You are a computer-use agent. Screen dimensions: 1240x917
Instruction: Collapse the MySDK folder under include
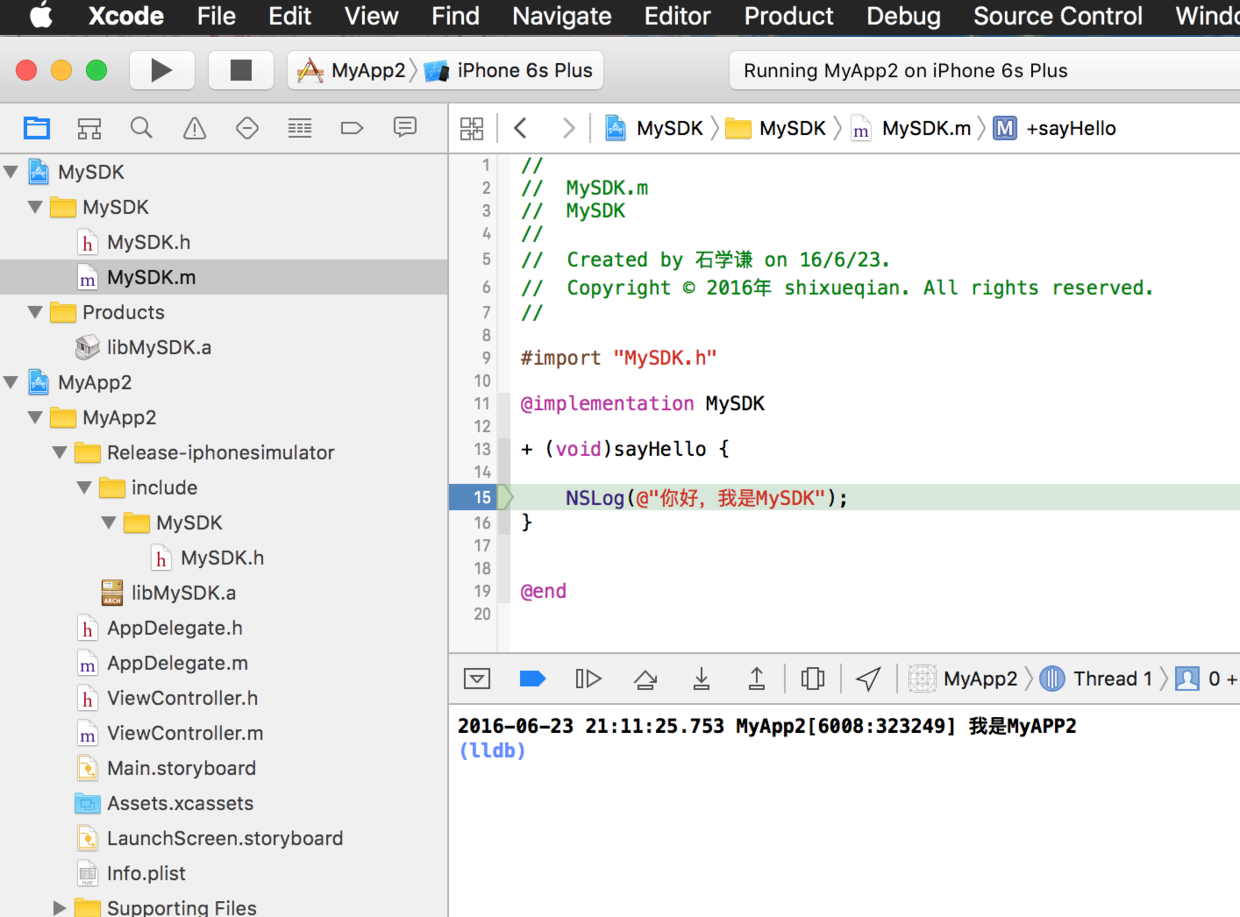coord(109,523)
